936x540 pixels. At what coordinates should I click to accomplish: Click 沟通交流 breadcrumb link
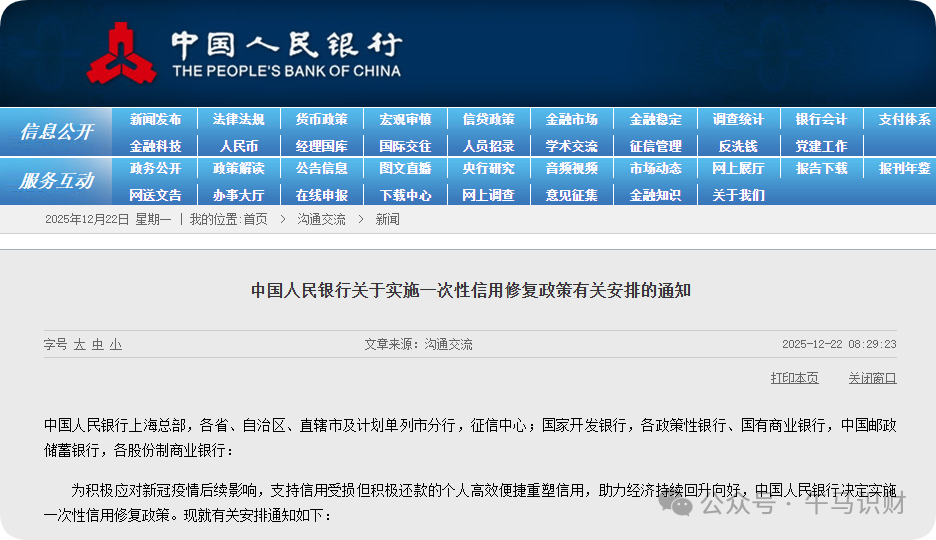[x=322, y=220]
